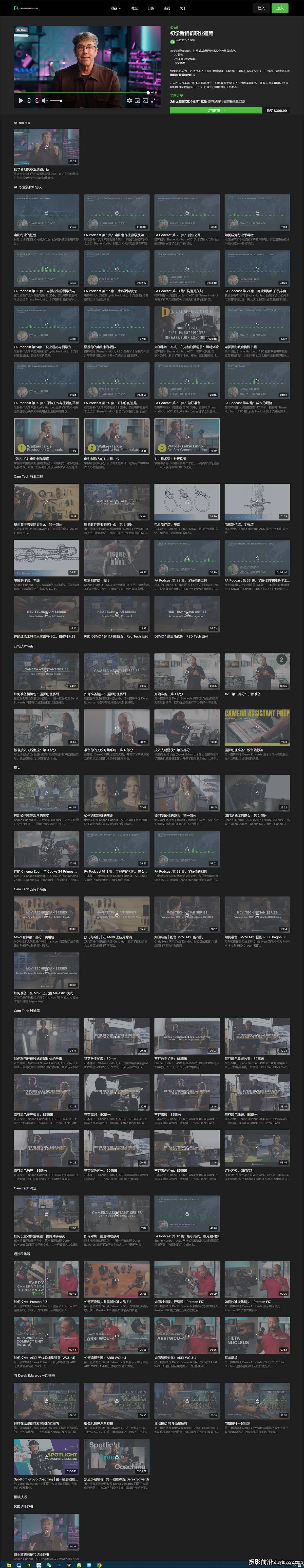Open the 电影制作结: 单结 knot thumbnail
This screenshot has width=304, height=1568.
tap(187, 502)
